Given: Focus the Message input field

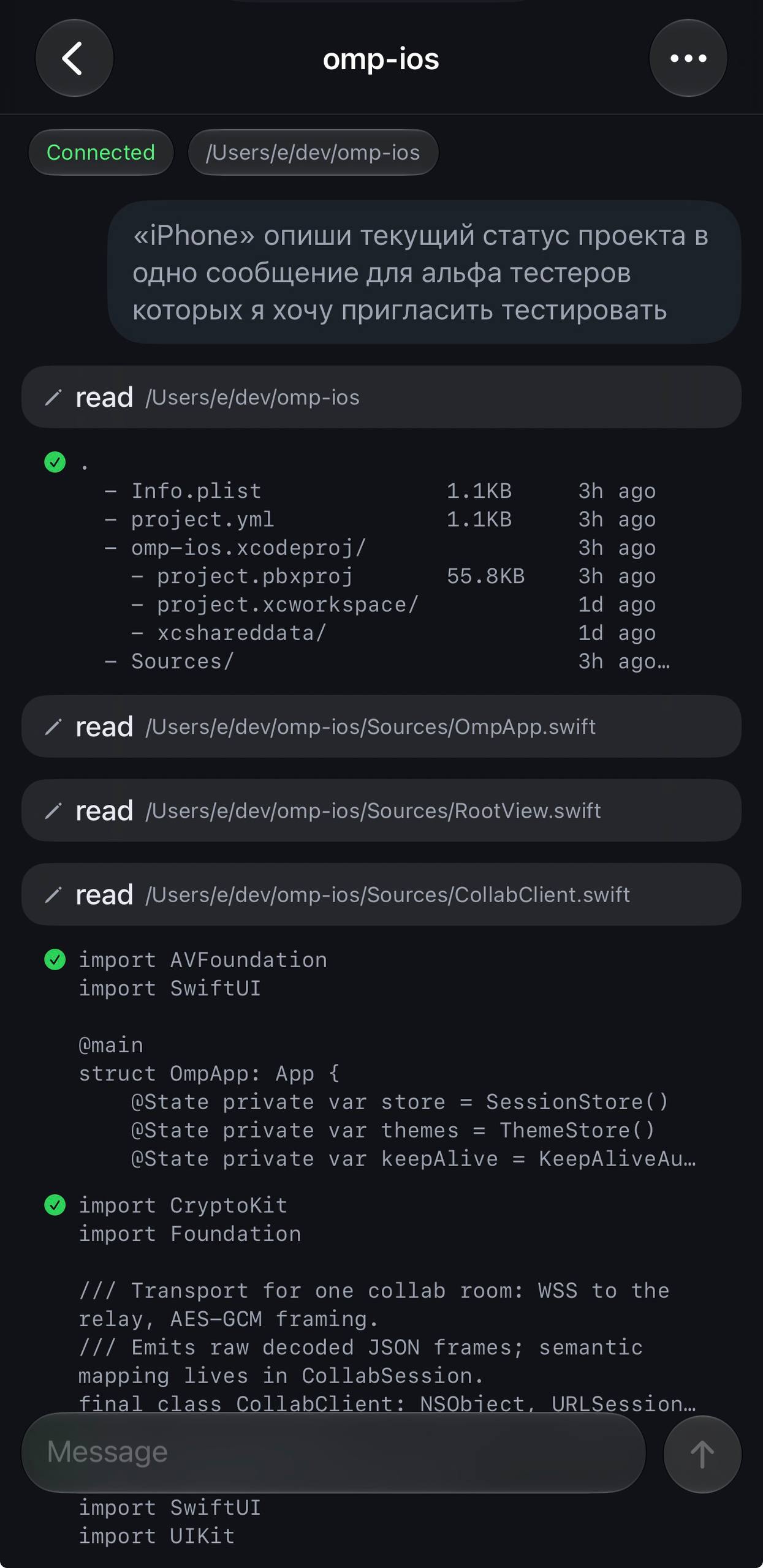Looking at the screenshot, I should [x=333, y=1452].
